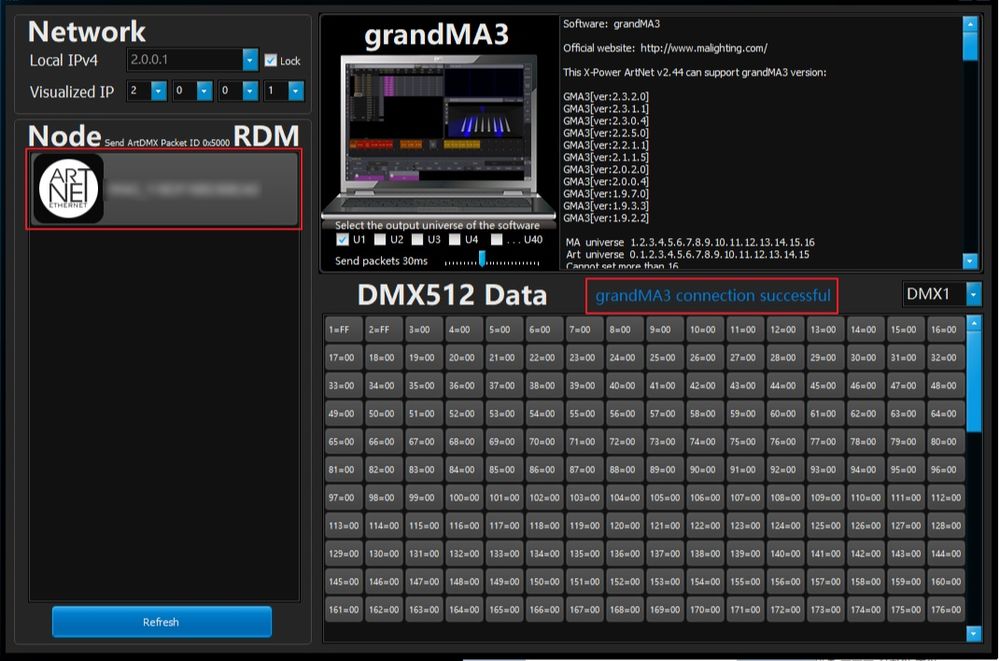This screenshot has height=661, width=1000.
Task: Click DMX channel cell 176=00
Action: [x=946, y=610]
